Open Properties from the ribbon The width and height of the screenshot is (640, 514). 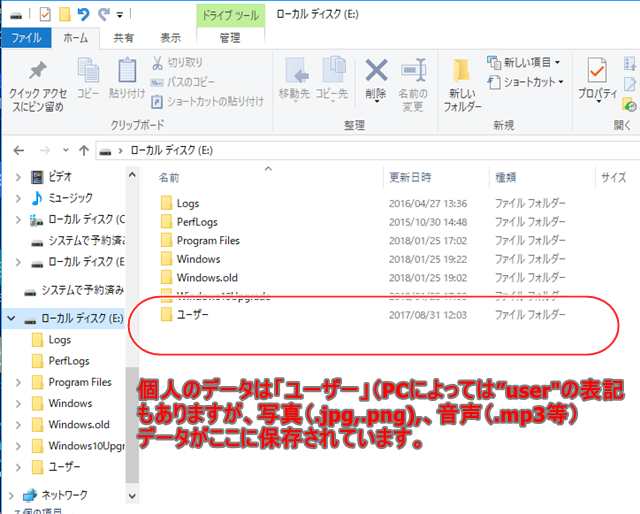(x=597, y=79)
